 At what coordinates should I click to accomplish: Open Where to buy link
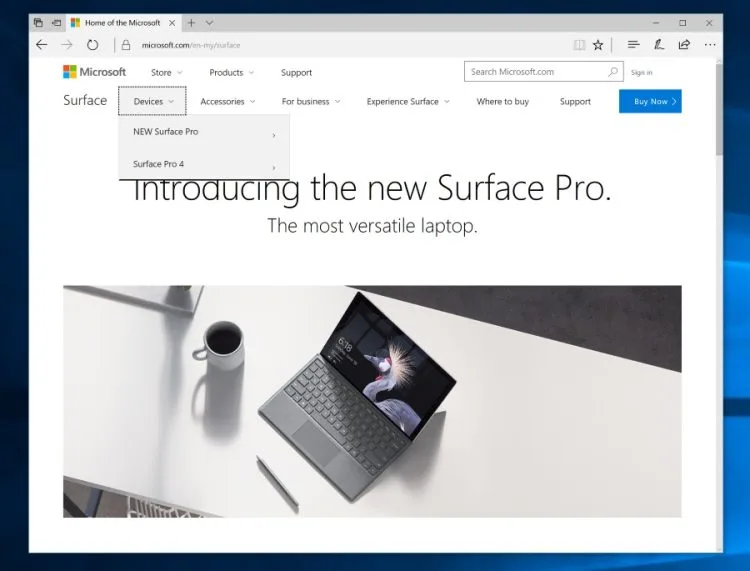(x=503, y=101)
